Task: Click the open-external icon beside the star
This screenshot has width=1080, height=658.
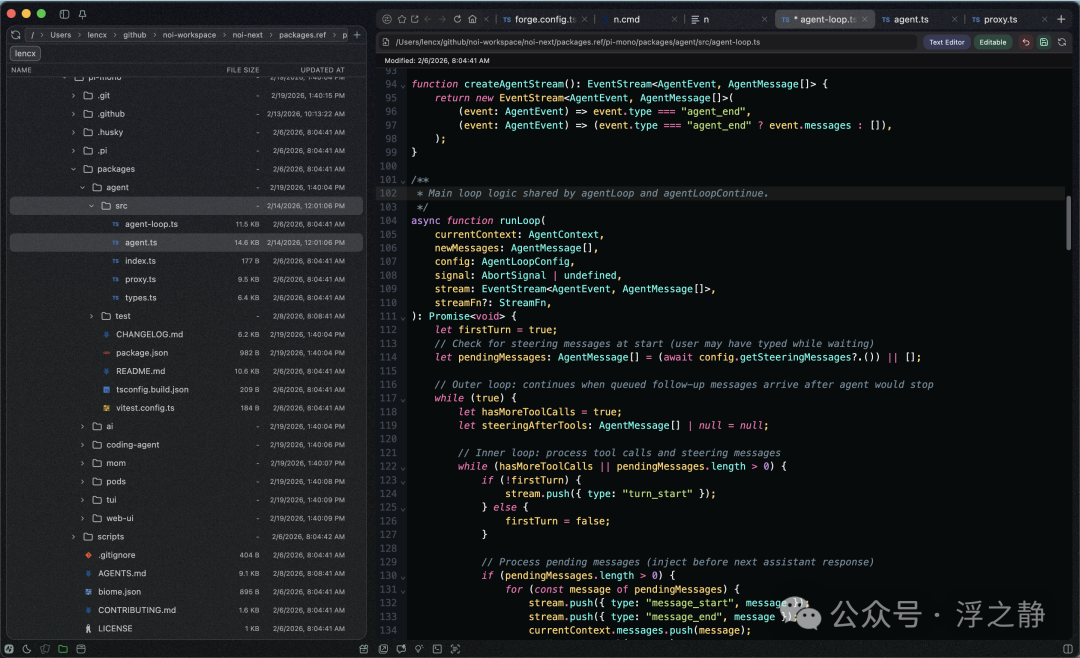Action: point(415,19)
